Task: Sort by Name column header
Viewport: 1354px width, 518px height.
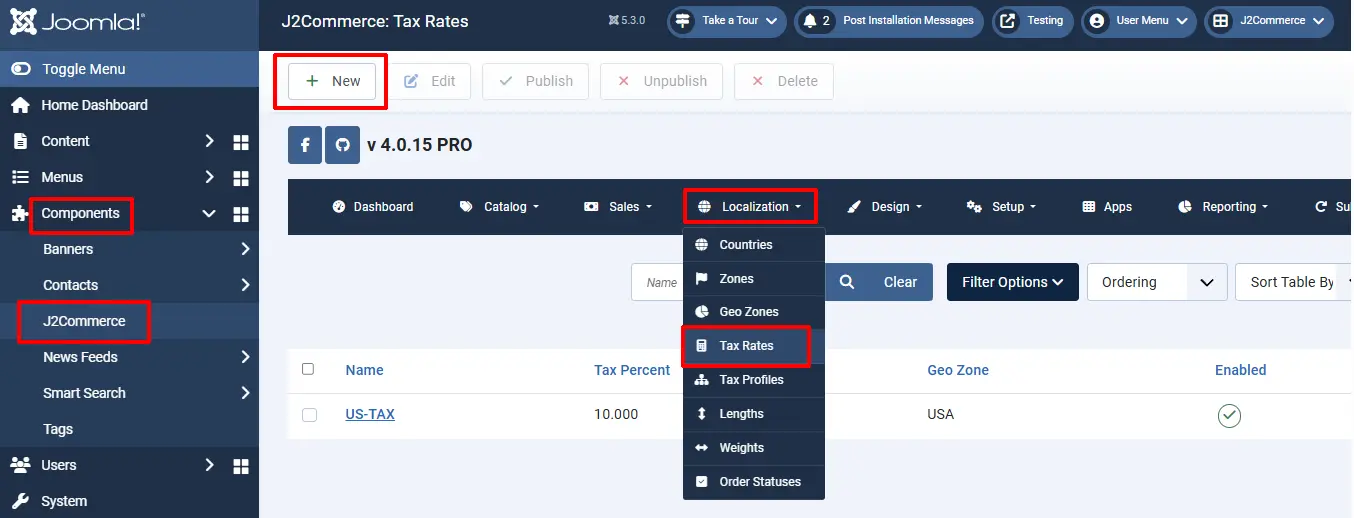Action: pyautogui.click(x=364, y=370)
